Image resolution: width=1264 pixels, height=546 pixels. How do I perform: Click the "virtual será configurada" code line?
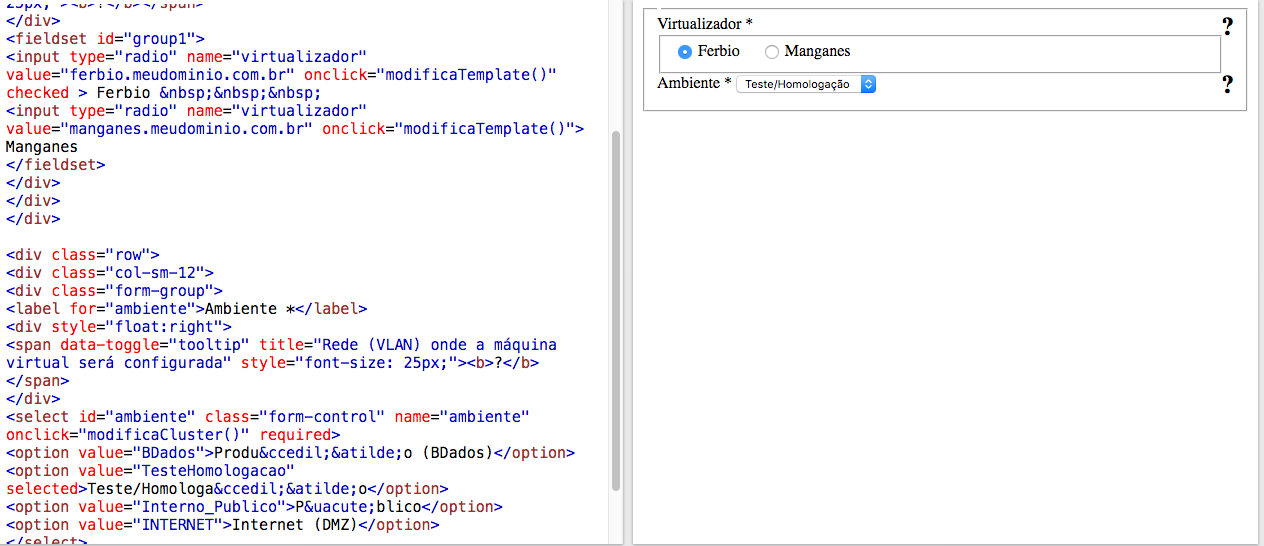pos(272,363)
